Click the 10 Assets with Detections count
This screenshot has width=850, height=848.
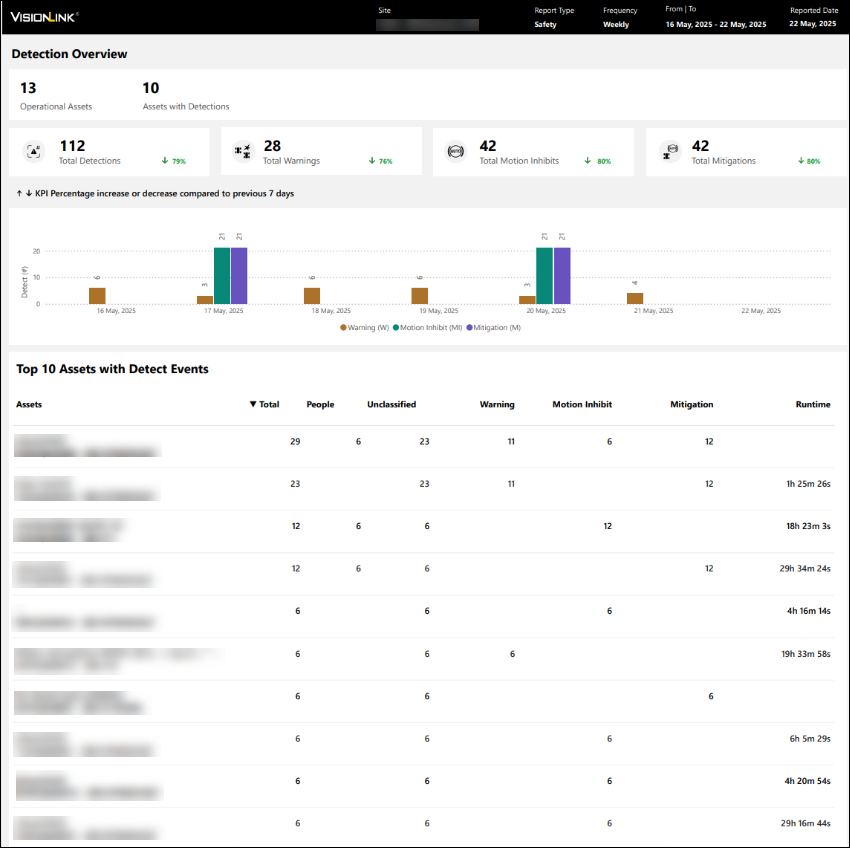tap(151, 88)
